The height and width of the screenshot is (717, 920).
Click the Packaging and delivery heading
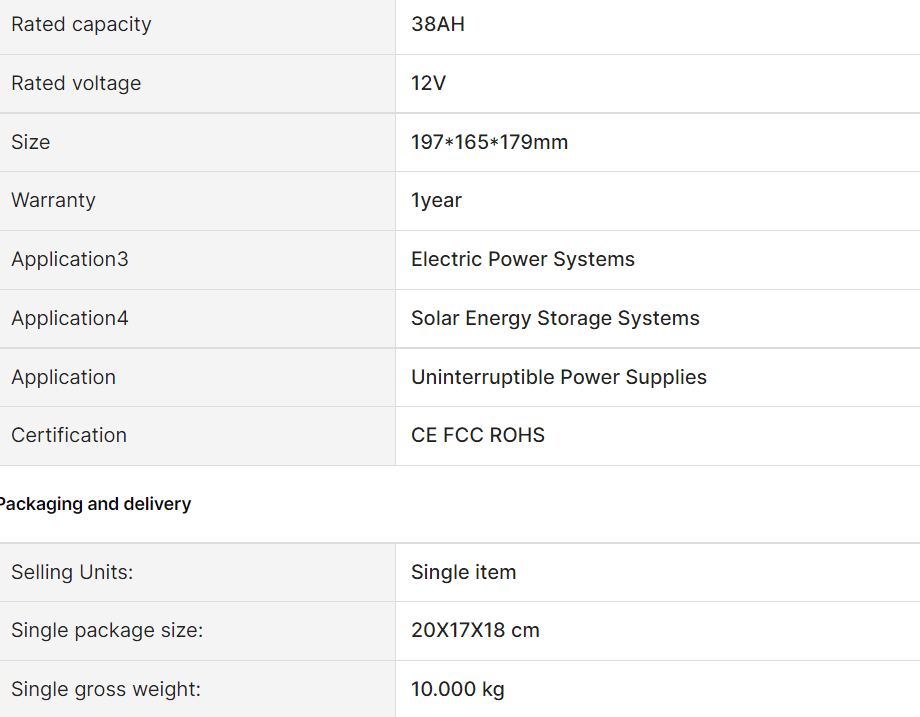click(95, 504)
